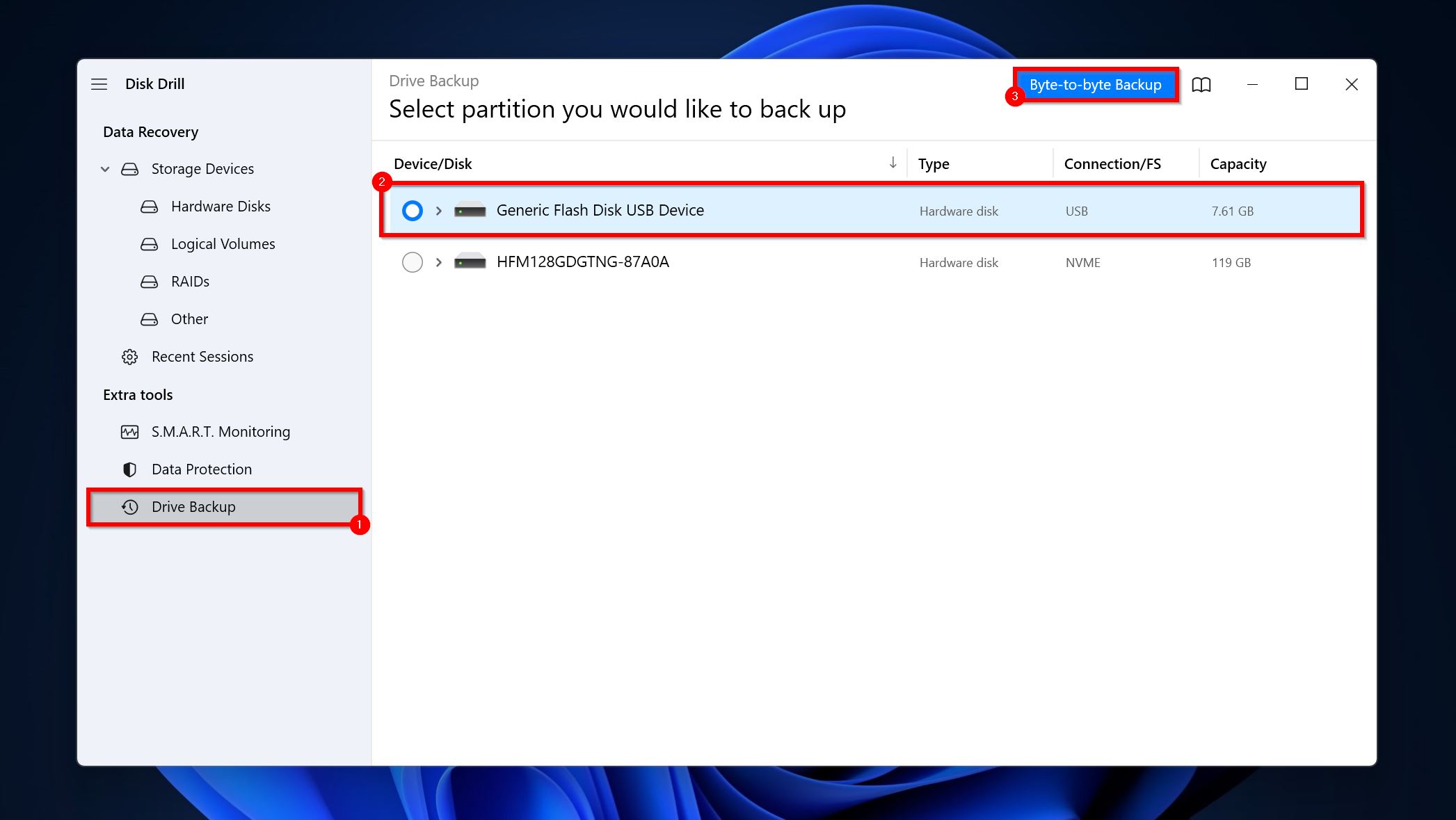Select the Generic Flash Disk USB radio button
The height and width of the screenshot is (820, 1456).
click(411, 210)
